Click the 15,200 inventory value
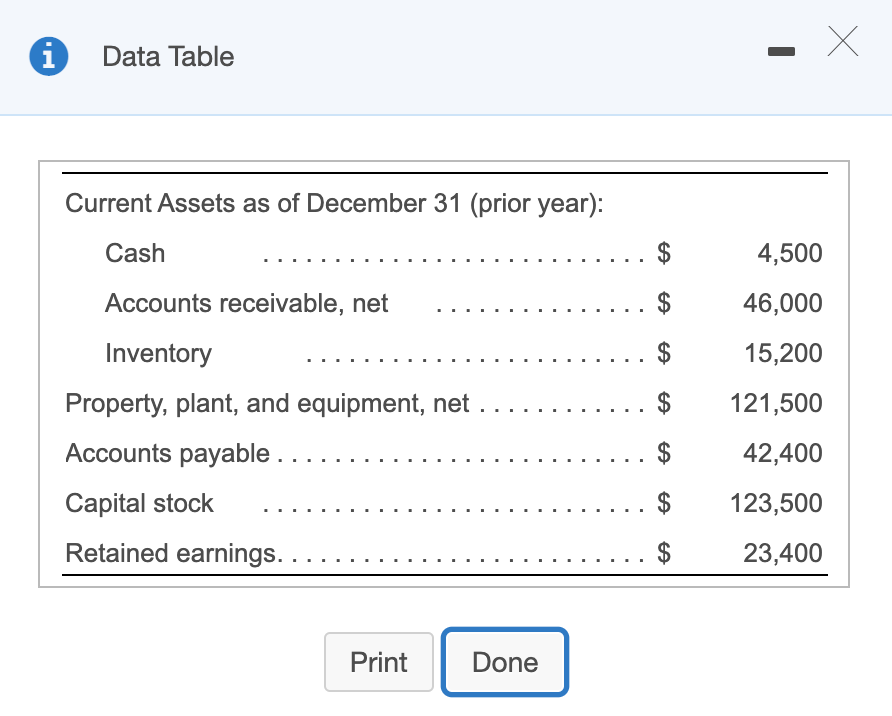 pos(783,353)
